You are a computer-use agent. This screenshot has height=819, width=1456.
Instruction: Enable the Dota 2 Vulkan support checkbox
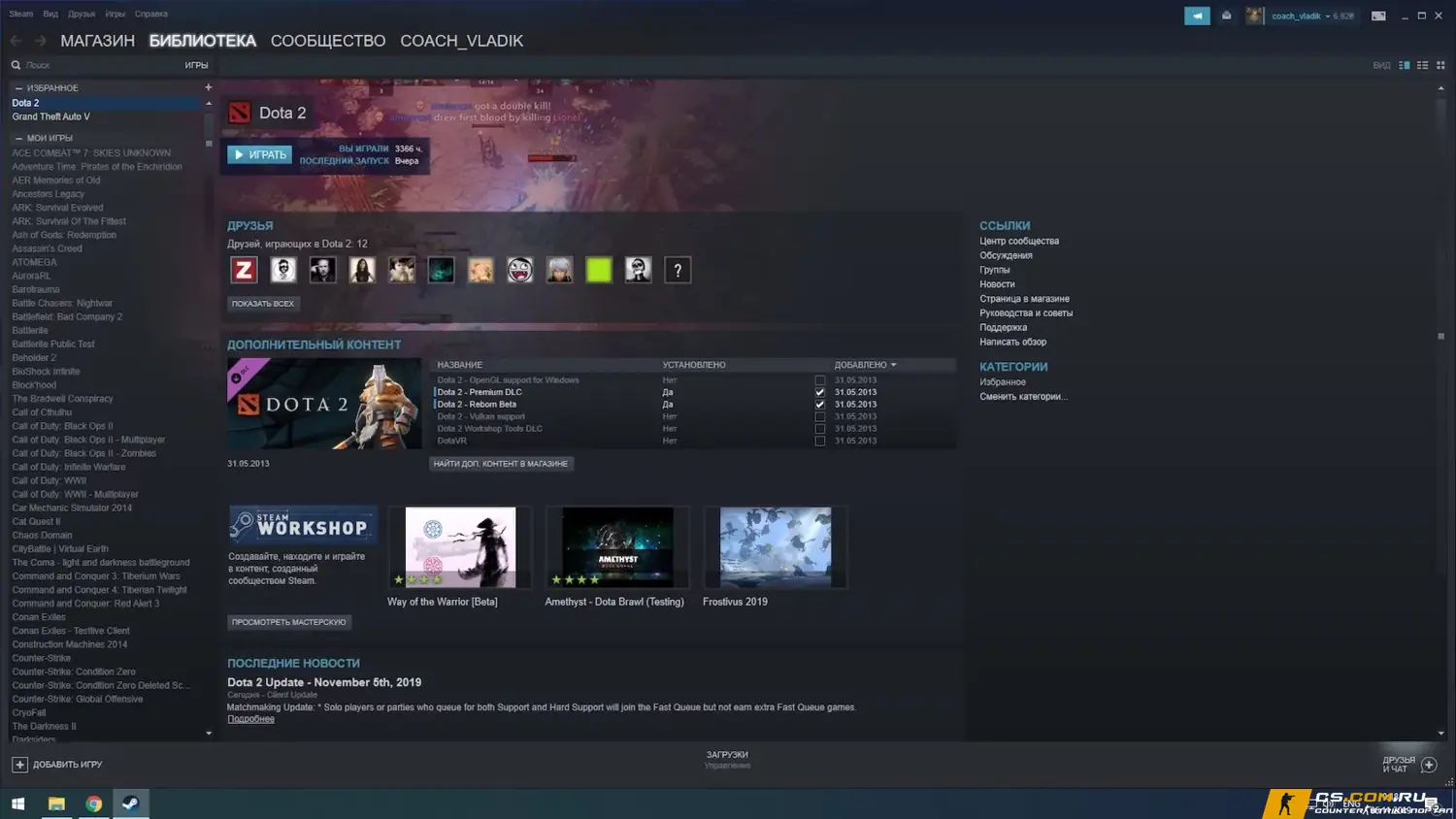tap(820, 416)
